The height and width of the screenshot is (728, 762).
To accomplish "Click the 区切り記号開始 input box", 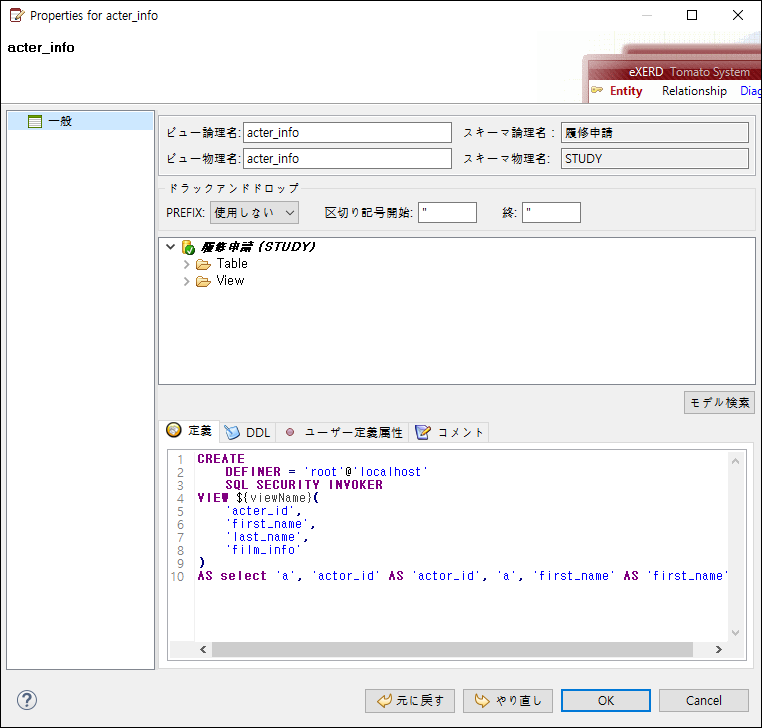I will pyautogui.click(x=447, y=212).
